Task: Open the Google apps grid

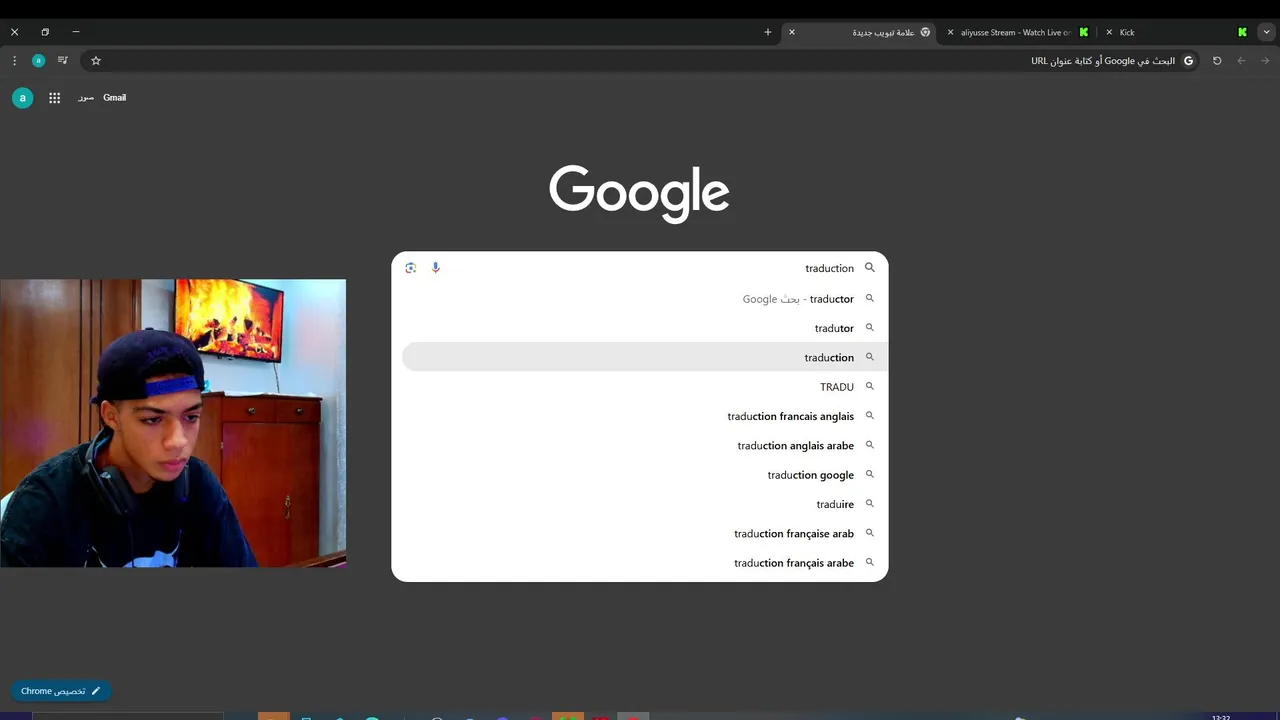Action: pos(55,98)
